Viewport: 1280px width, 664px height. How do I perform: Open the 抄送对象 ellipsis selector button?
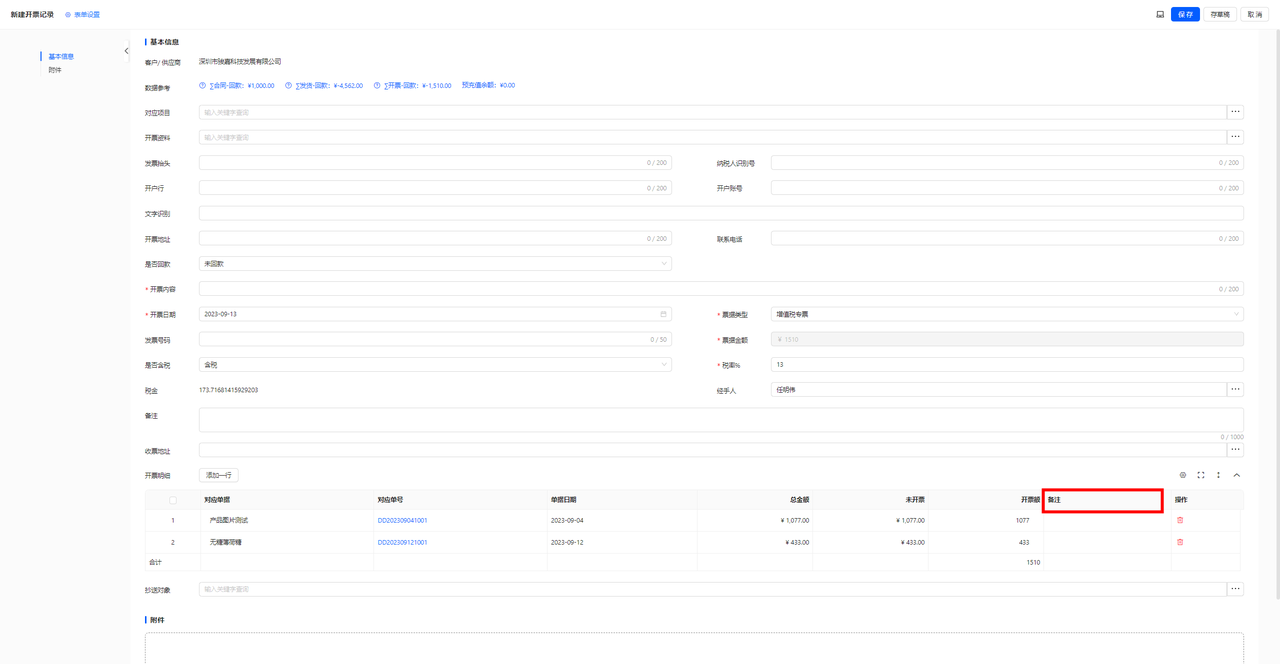[x=1236, y=589]
